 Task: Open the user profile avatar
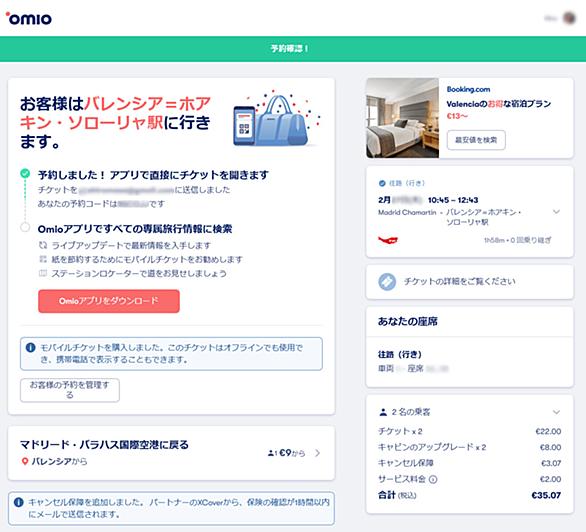[x=569, y=18]
